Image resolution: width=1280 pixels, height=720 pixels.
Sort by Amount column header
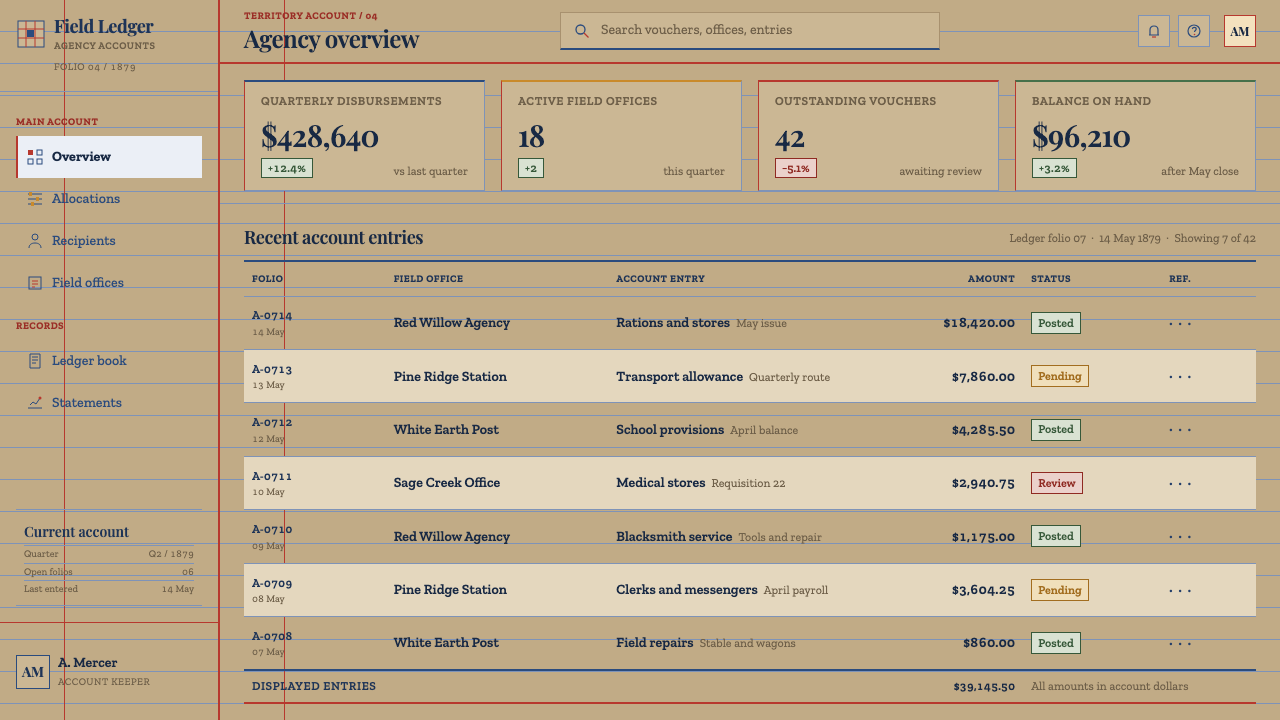991,279
